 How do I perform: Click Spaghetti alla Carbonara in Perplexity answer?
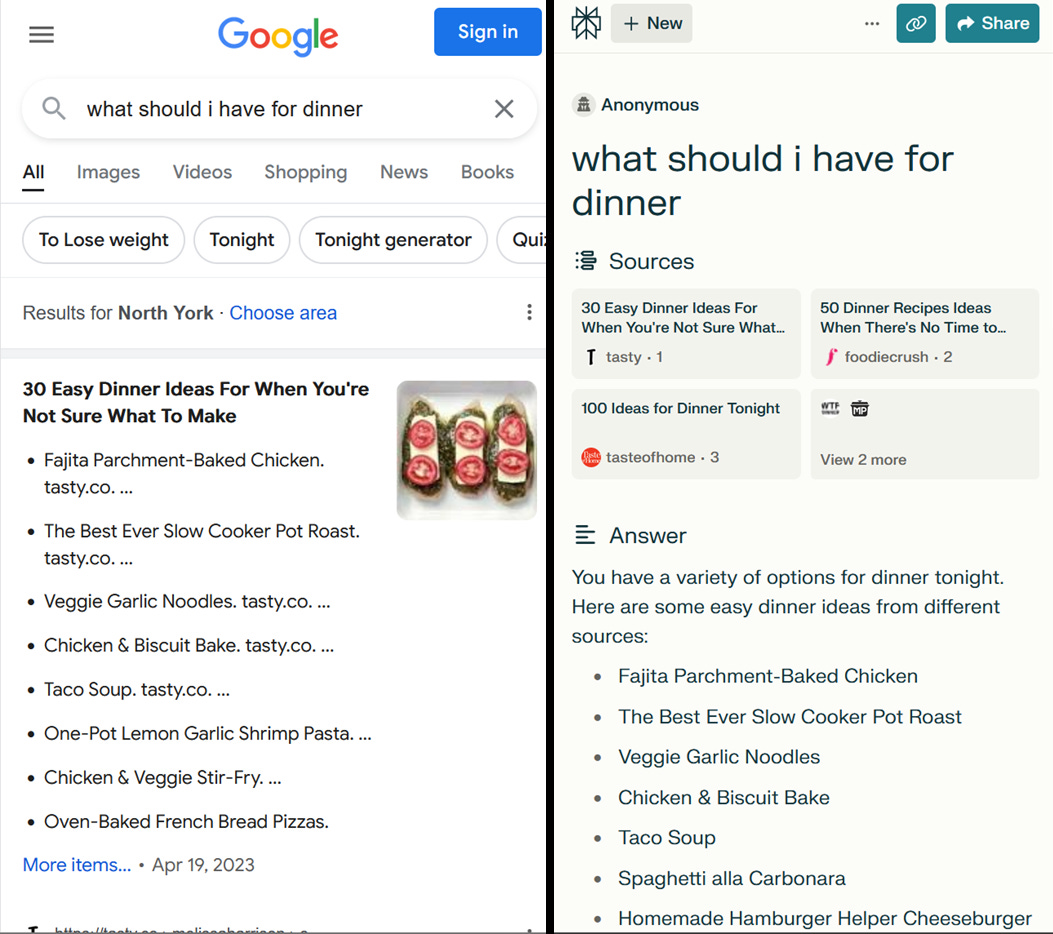(x=731, y=878)
